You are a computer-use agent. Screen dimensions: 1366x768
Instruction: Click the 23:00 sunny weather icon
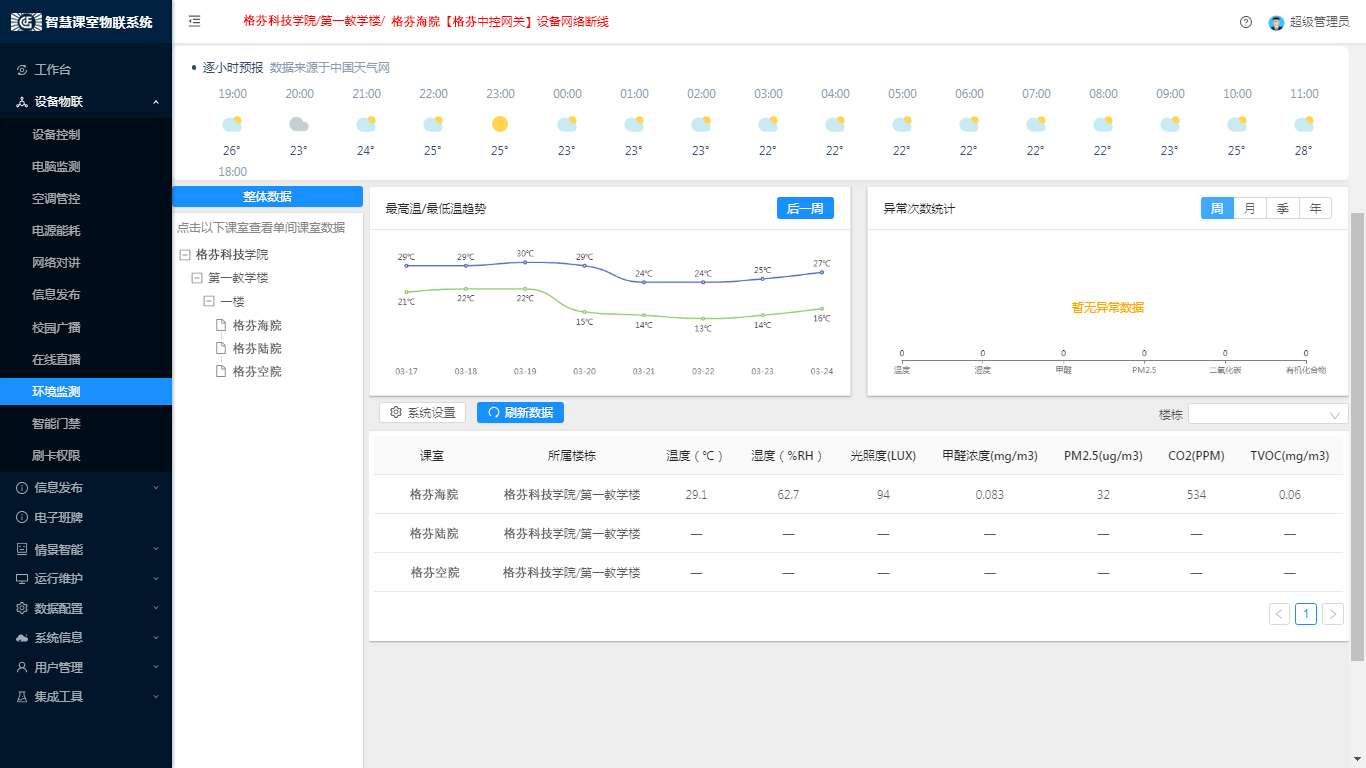[x=500, y=124]
